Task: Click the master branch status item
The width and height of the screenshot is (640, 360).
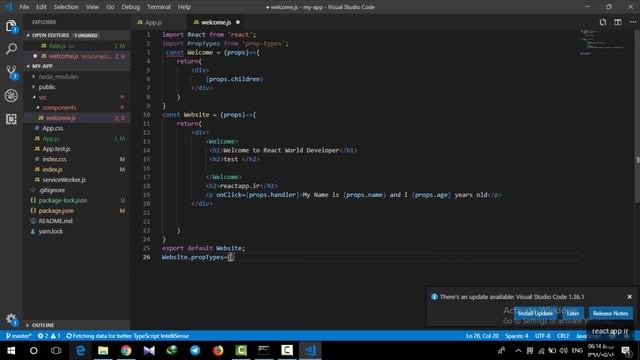Action: point(19,336)
